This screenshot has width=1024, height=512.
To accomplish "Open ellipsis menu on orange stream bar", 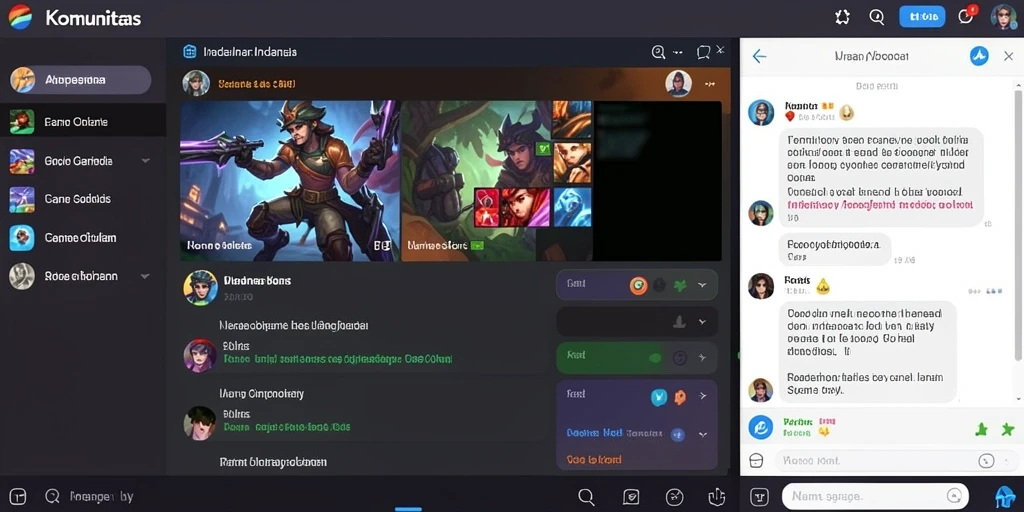I will pyautogui.click(x=710, y=84).
